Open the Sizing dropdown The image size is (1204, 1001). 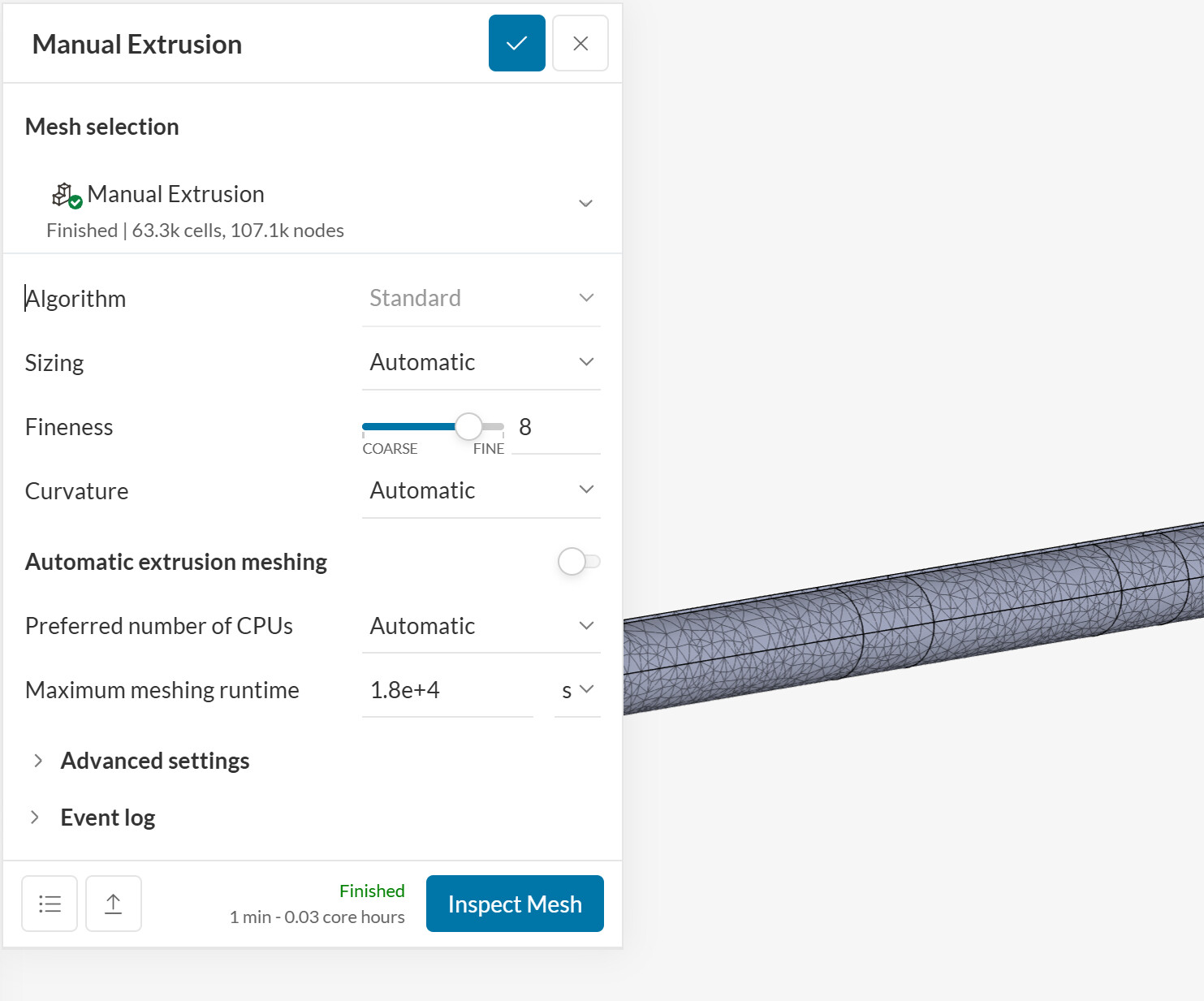(x=481, y=362)
